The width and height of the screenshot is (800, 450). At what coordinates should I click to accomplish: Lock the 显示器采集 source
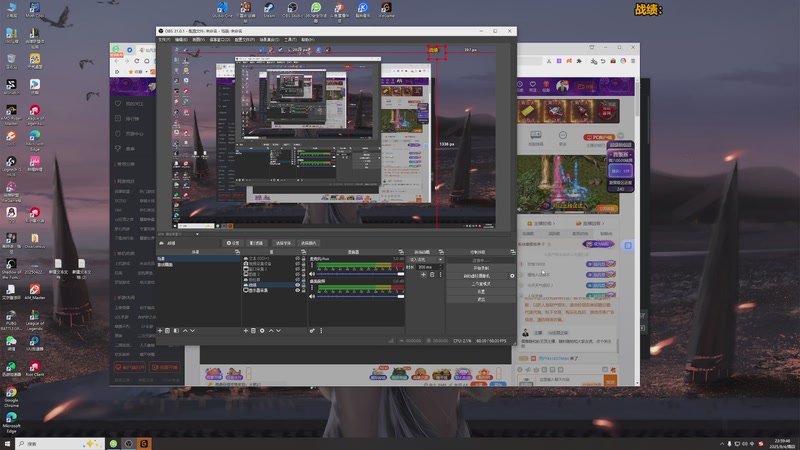[x=304, y=290]
